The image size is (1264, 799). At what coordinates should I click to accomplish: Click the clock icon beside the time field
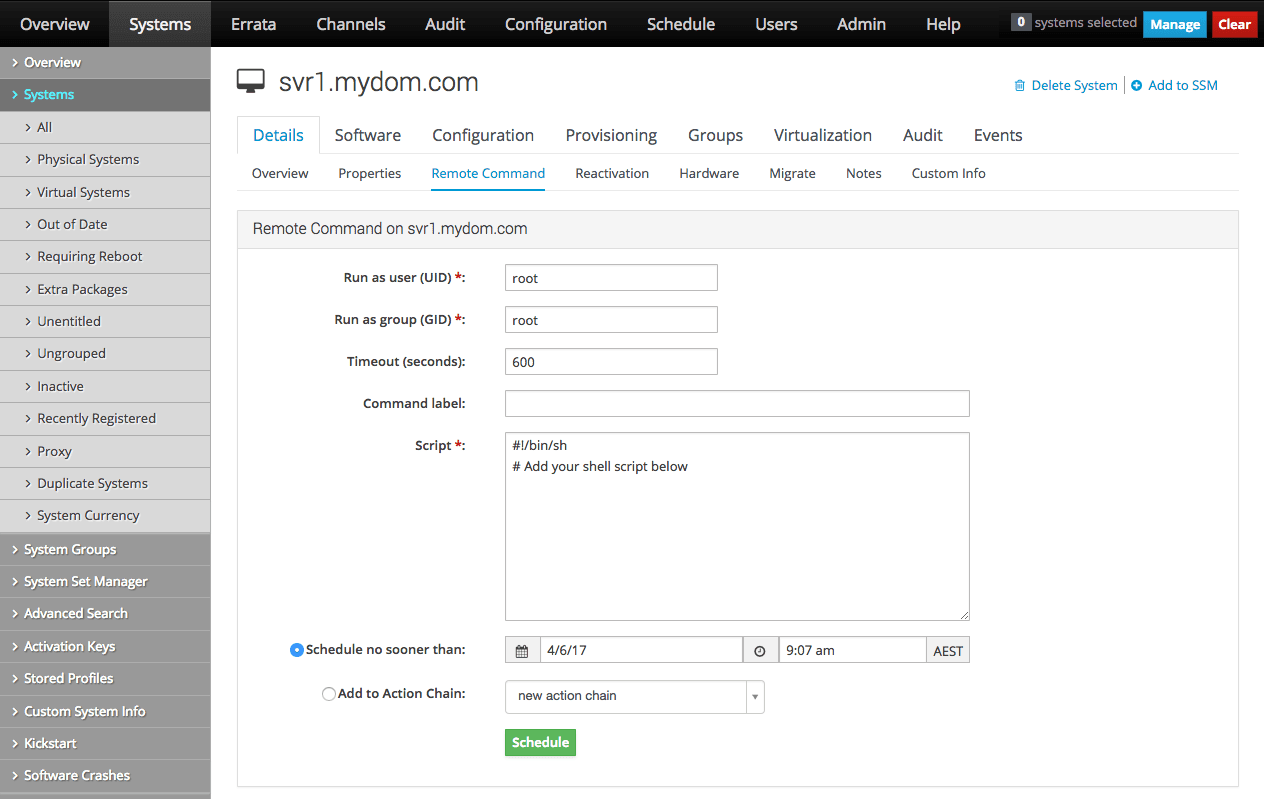760,651
